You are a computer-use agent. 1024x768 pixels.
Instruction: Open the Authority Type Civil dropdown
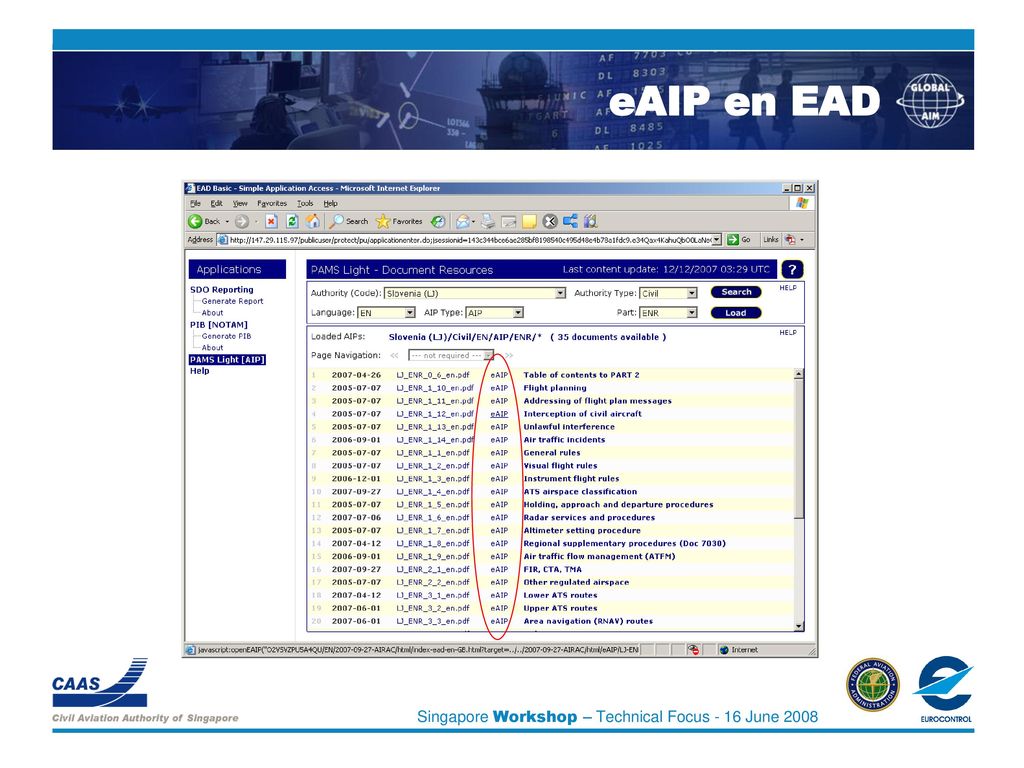point(668,293)
